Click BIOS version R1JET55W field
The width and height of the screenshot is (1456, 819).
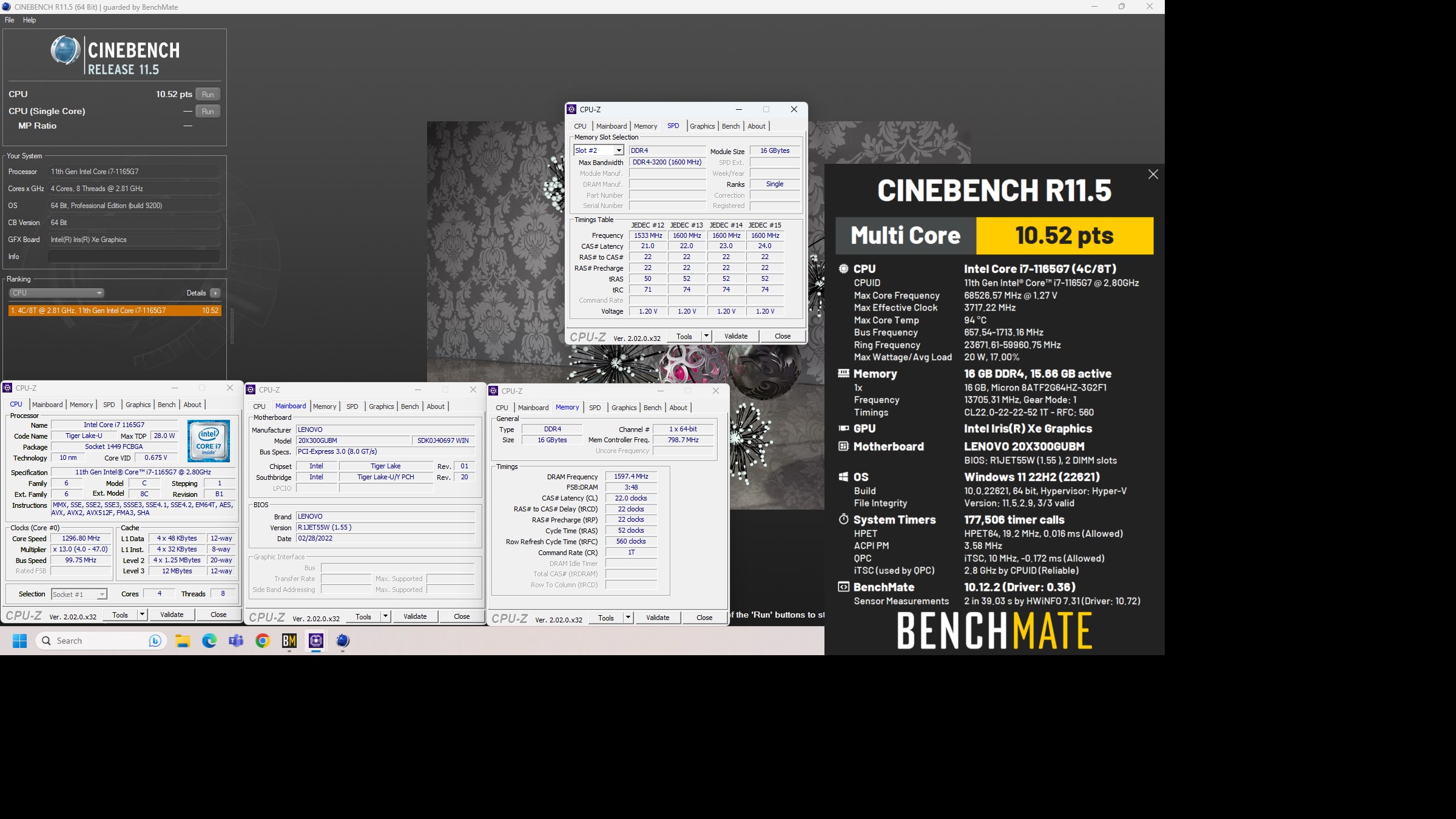385,527
